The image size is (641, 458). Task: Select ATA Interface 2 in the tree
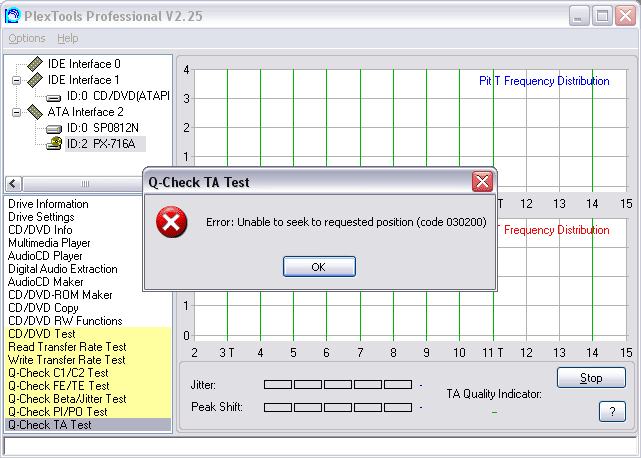point(85,112)
